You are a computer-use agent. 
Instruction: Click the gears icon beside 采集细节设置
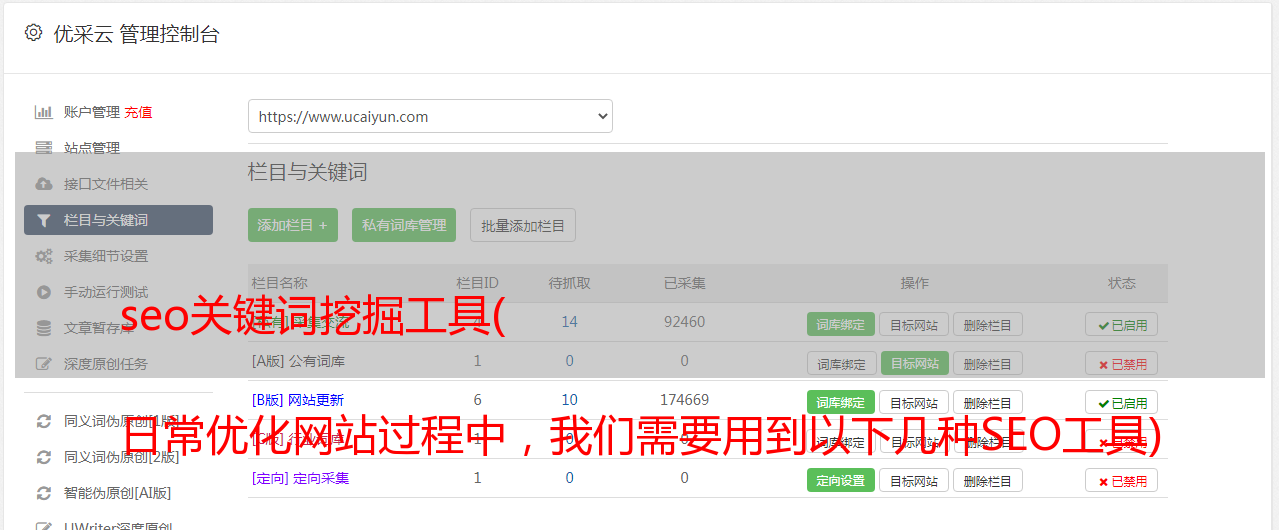point(44,256)
